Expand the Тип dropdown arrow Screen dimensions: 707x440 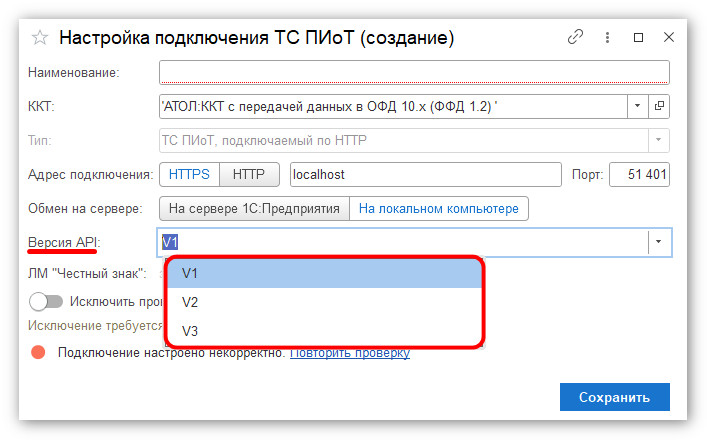(x=658, y=140)
